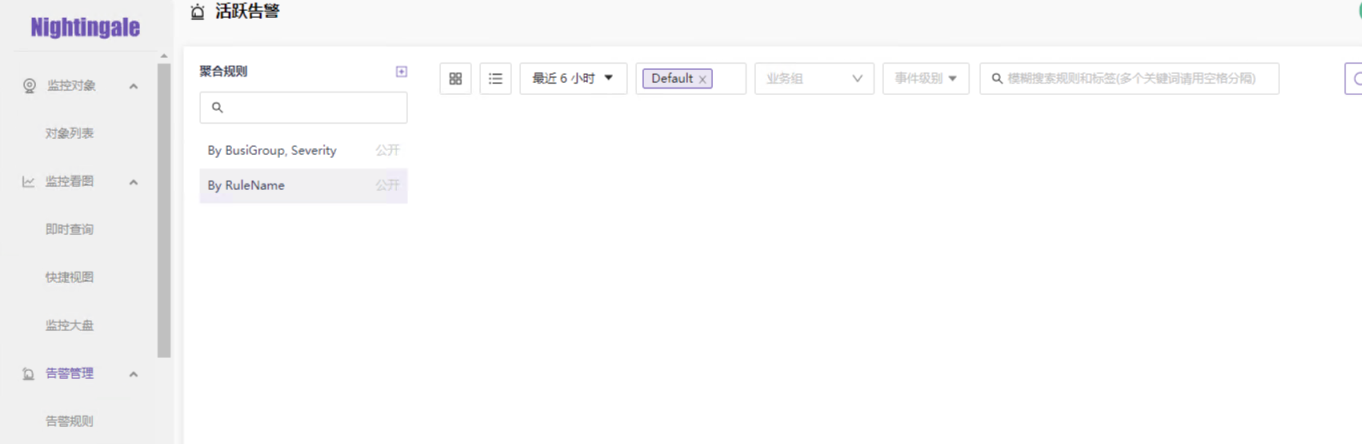This screenshot has width=1362, height=444.
Task: Open 即时查询 in the sidebar
Action: [x=69, y=229]
